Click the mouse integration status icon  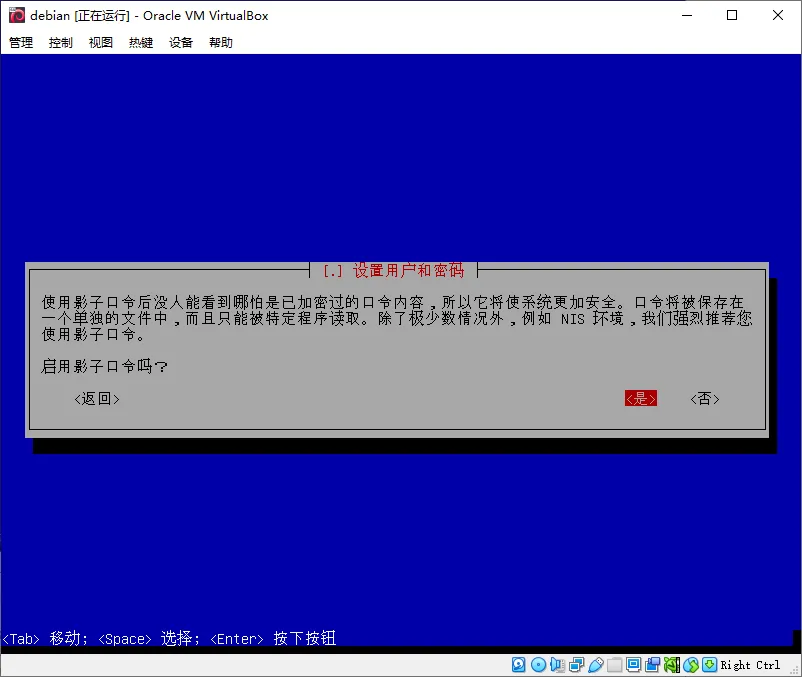click(x=691, y=665)
